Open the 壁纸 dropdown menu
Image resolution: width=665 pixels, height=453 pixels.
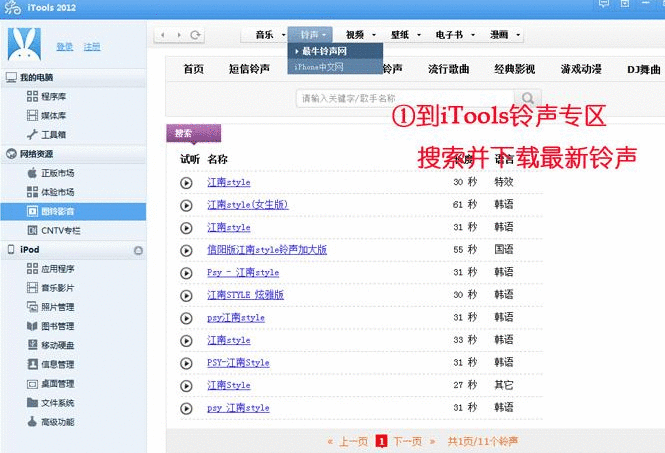tap(405, 35)
